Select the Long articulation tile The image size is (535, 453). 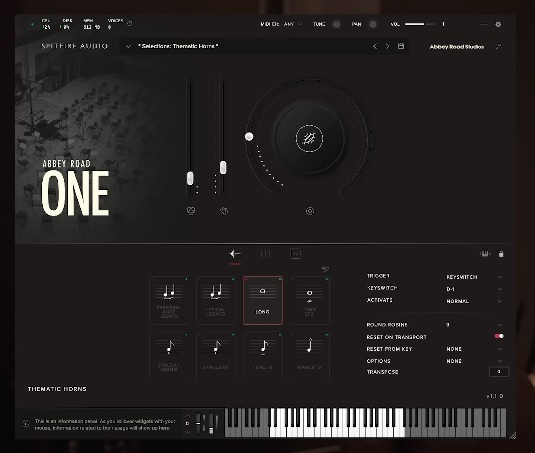coord(263,300)
